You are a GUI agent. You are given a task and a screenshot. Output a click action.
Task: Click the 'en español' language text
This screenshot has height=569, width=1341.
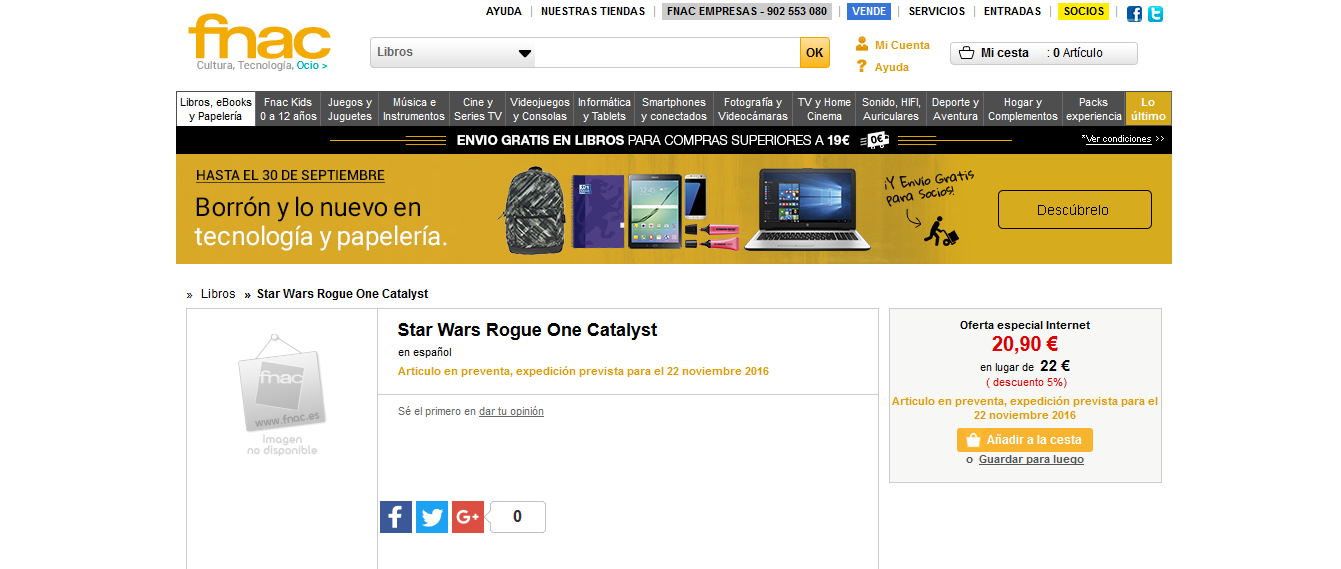click(425, 352)
